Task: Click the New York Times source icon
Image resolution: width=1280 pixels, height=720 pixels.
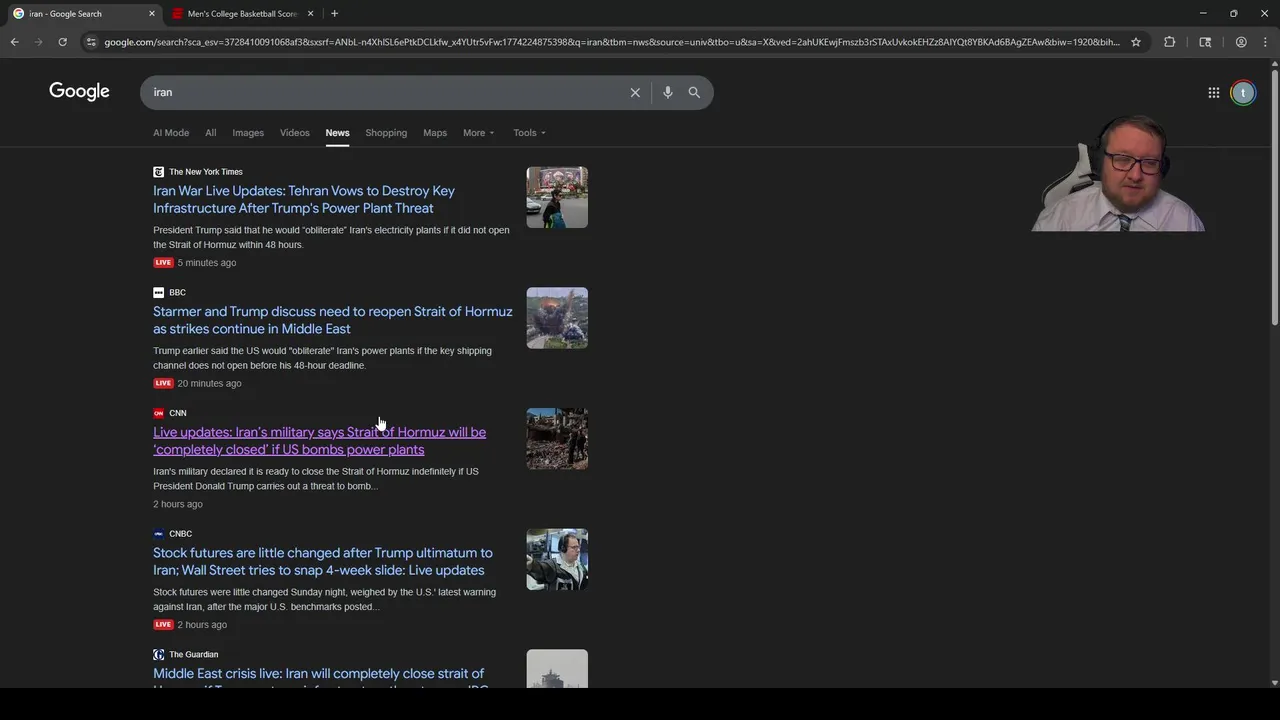Action: pyautogui.click(x=158, y=172)
